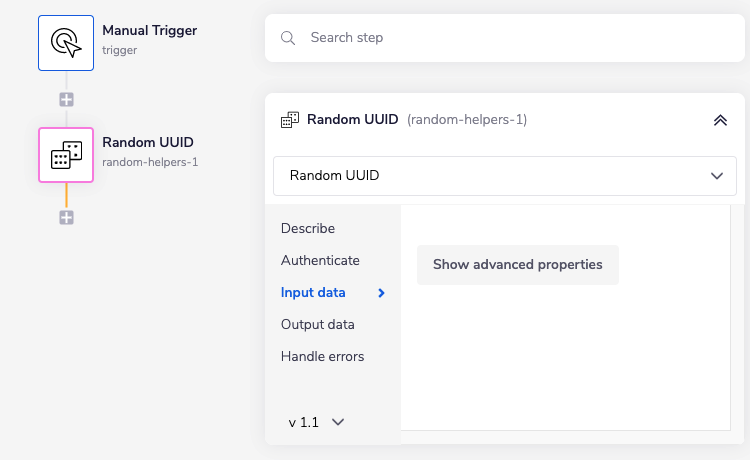Open the Authenticate section
Viewport: 750px width, 460px height.
pos(320,261)
